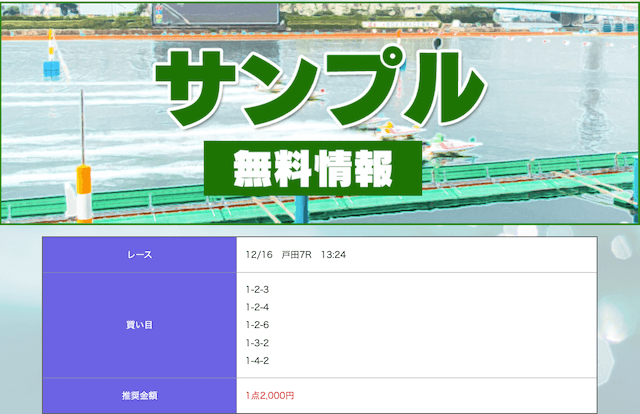This screenshot has width=640, height=414.
Task: Select the 推奨金額 header cell
Action: coord(139,396)
